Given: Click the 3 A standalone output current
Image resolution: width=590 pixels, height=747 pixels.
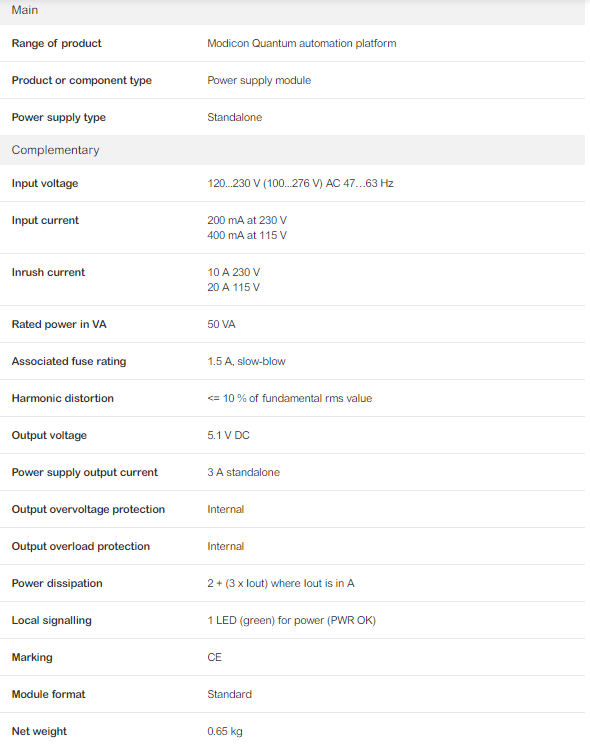Looking at the screenshot, I should pyautogui.click(x=244, y=473).
